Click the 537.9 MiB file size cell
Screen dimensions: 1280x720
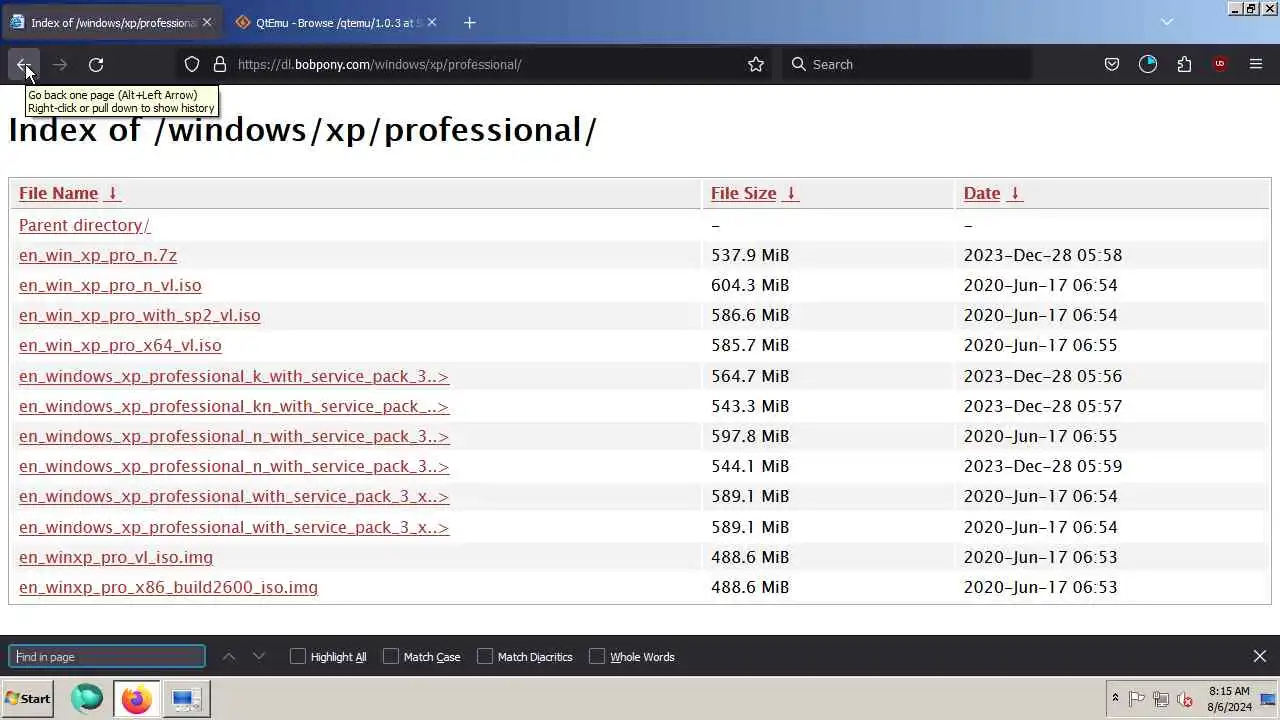coord(750,255)
